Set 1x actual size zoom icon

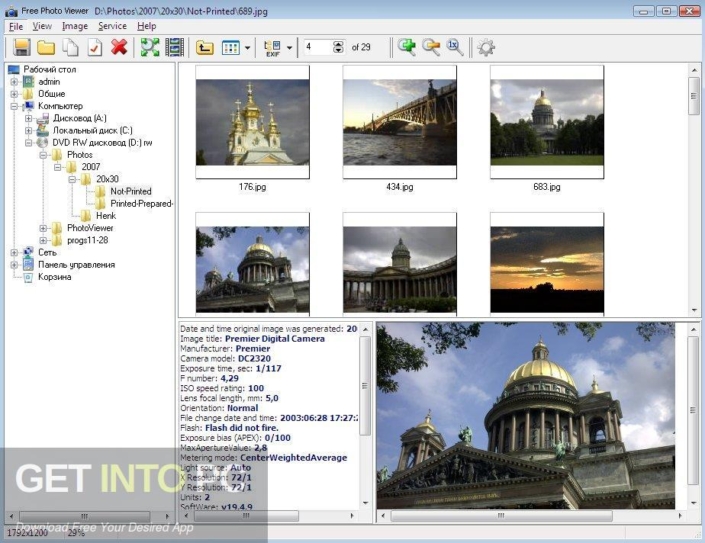coord(455,47)
